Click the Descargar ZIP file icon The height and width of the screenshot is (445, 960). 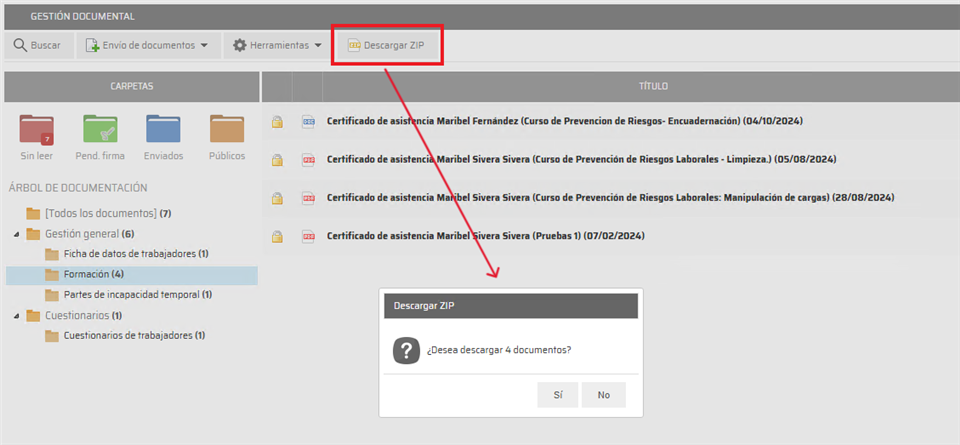[x=354, y=45]
